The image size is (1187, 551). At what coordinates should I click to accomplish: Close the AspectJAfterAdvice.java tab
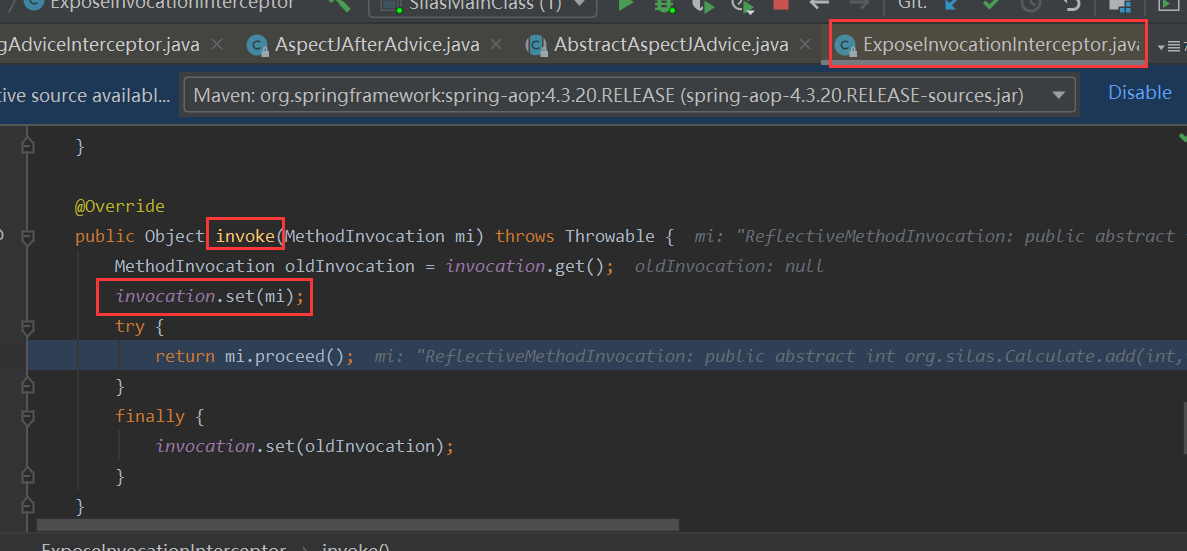(x=497, y=45)
